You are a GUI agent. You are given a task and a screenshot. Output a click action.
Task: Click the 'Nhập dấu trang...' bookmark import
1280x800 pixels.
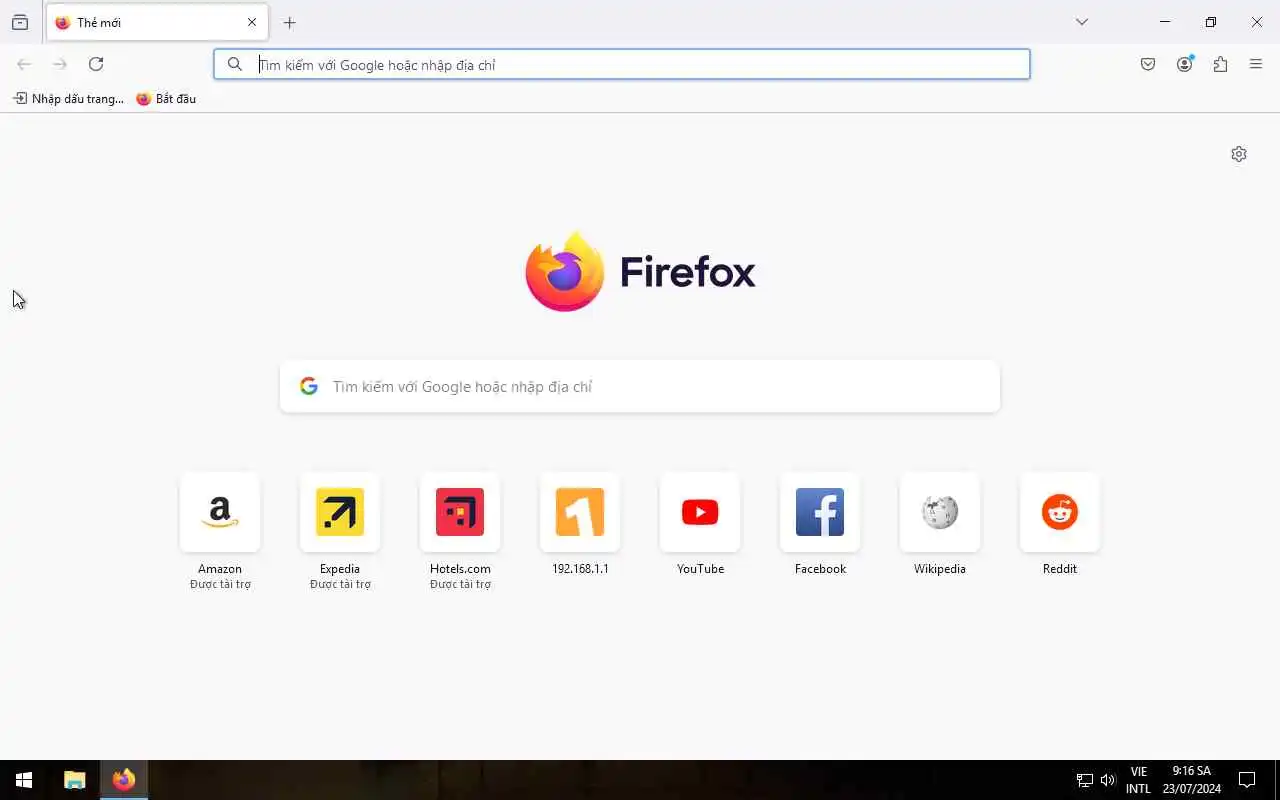[x=68, y=99]
